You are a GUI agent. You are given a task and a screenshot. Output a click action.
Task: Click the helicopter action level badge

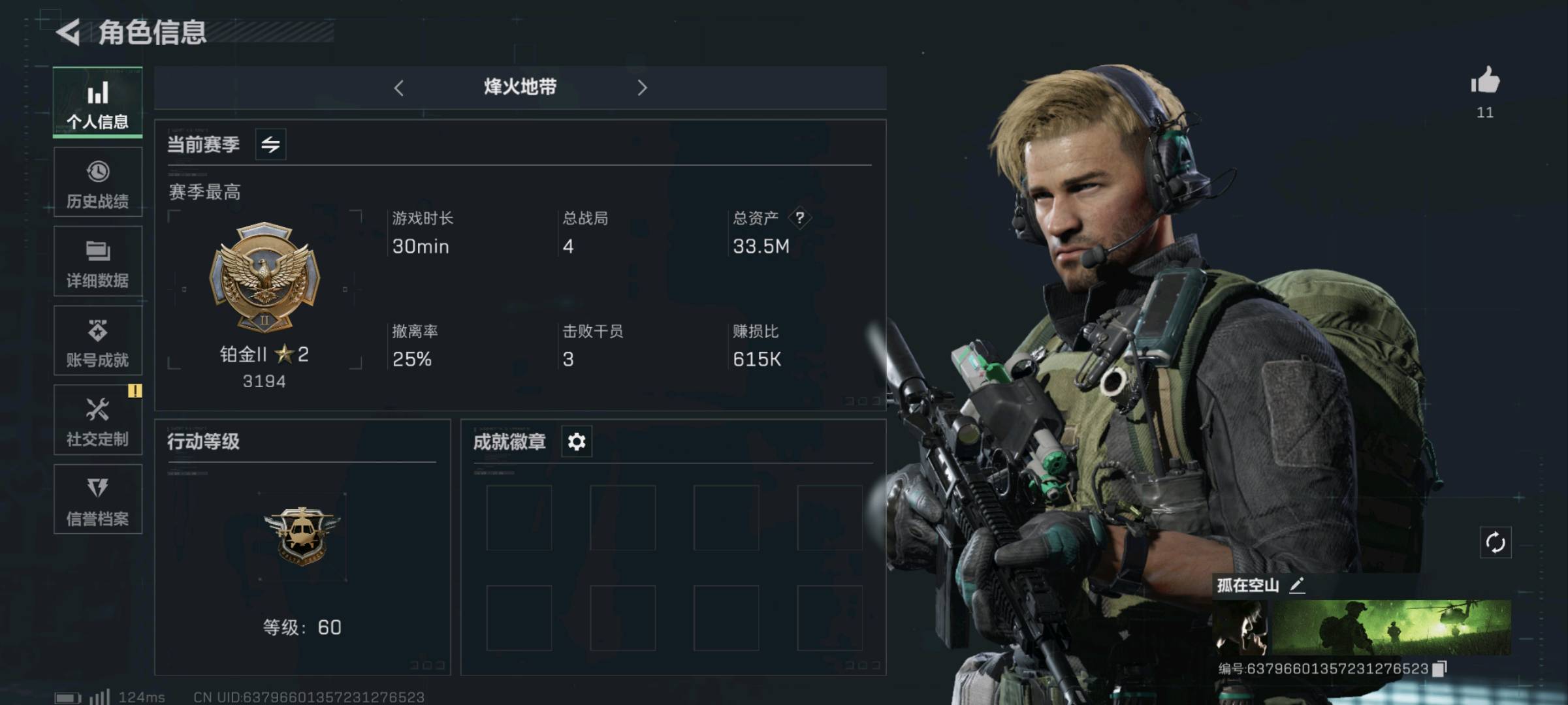click(302, 537)
